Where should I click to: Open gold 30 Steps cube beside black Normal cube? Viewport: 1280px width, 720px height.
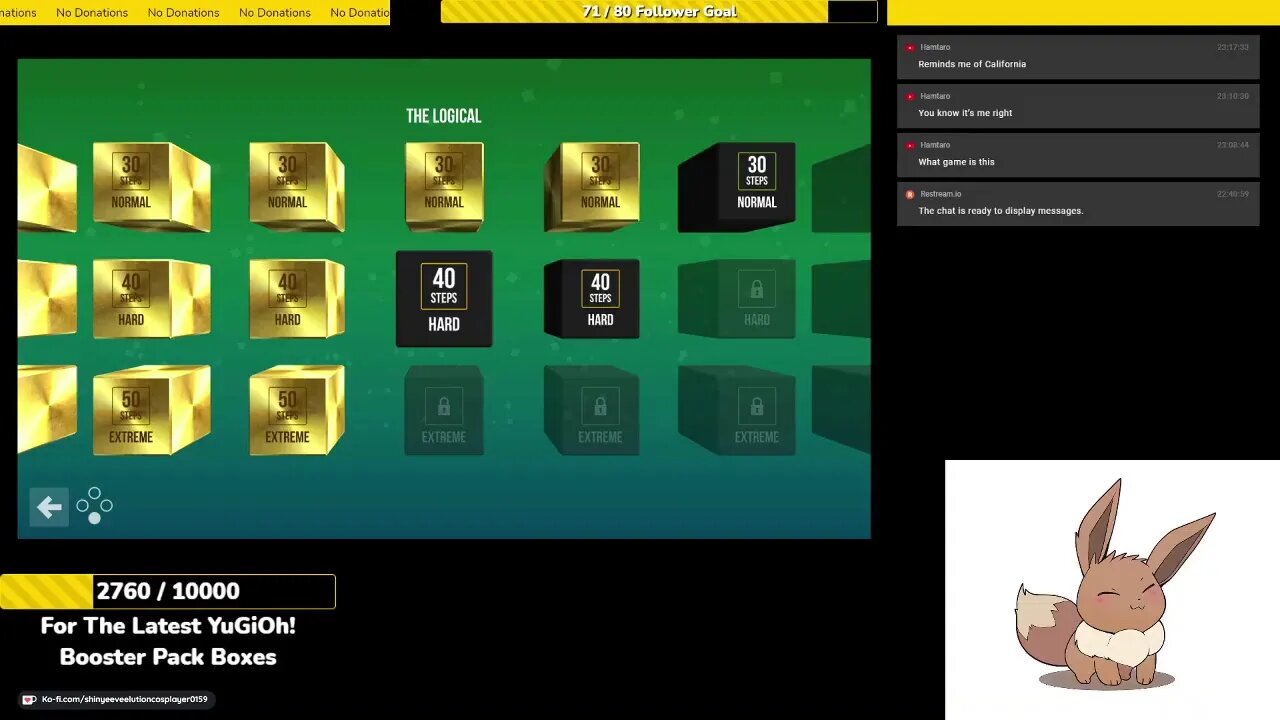coord(592,187)
